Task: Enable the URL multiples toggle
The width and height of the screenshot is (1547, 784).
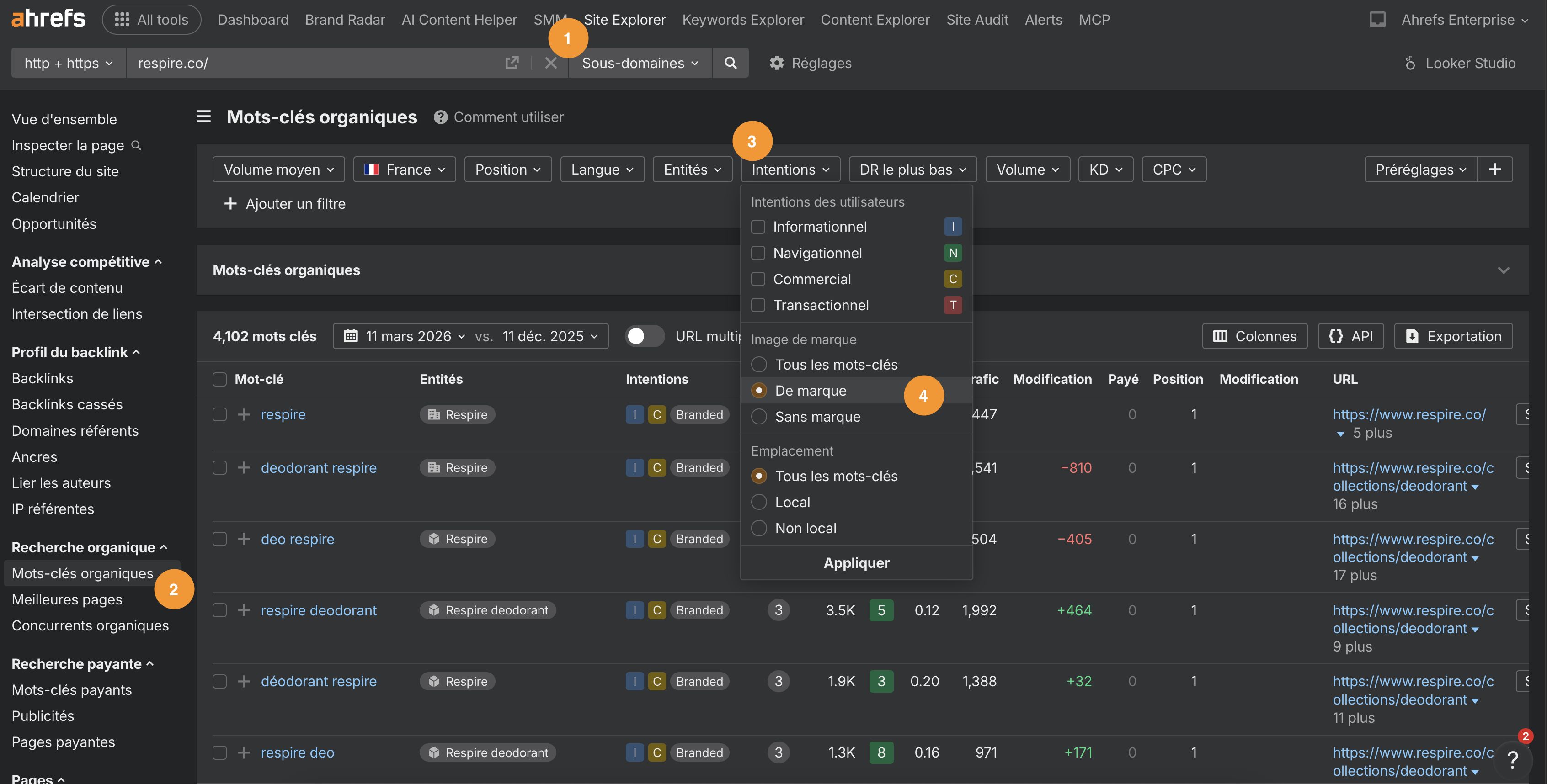Action: click(645, 336)
